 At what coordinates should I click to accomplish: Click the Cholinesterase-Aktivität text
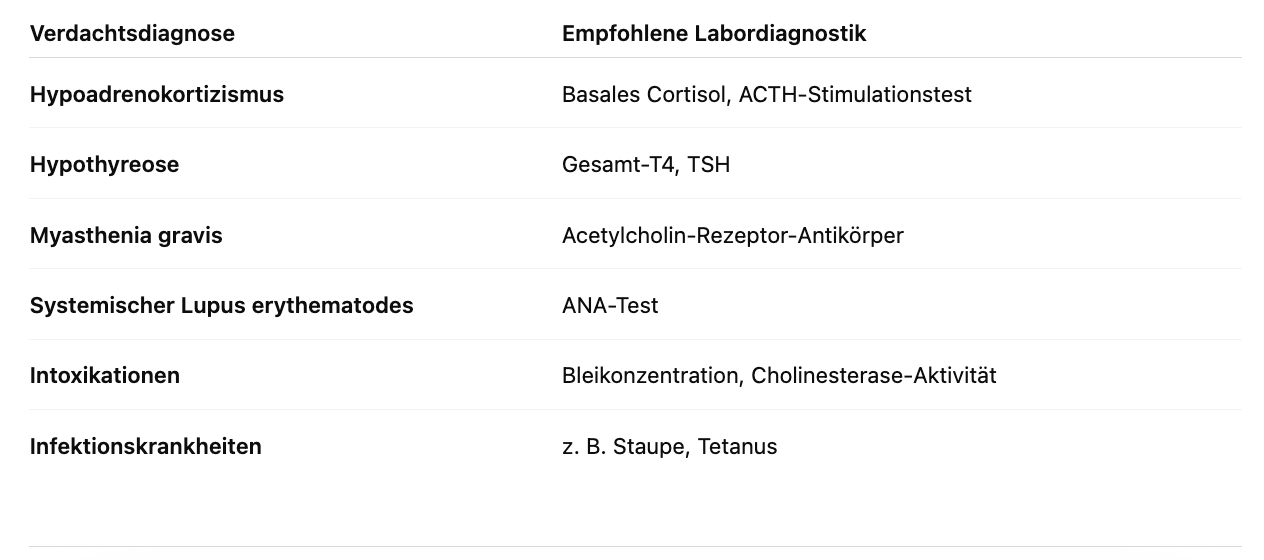(873, 376)
